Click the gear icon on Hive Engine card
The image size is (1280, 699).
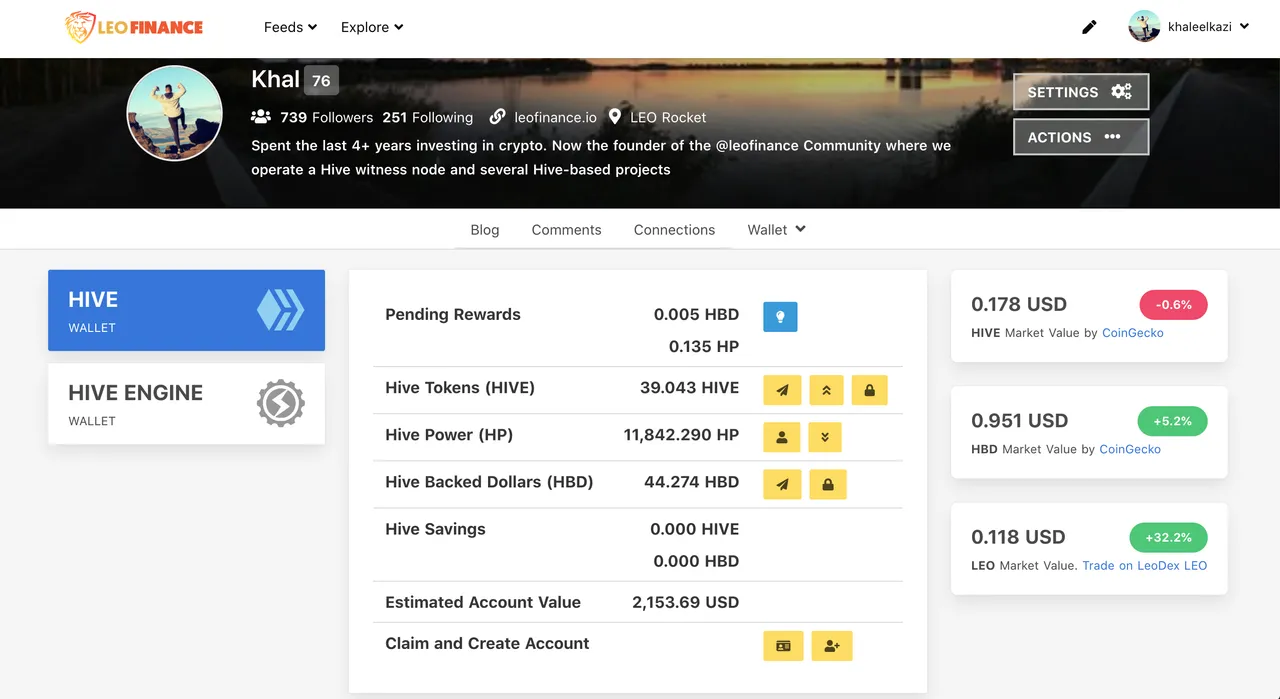(x=280, y=404)
